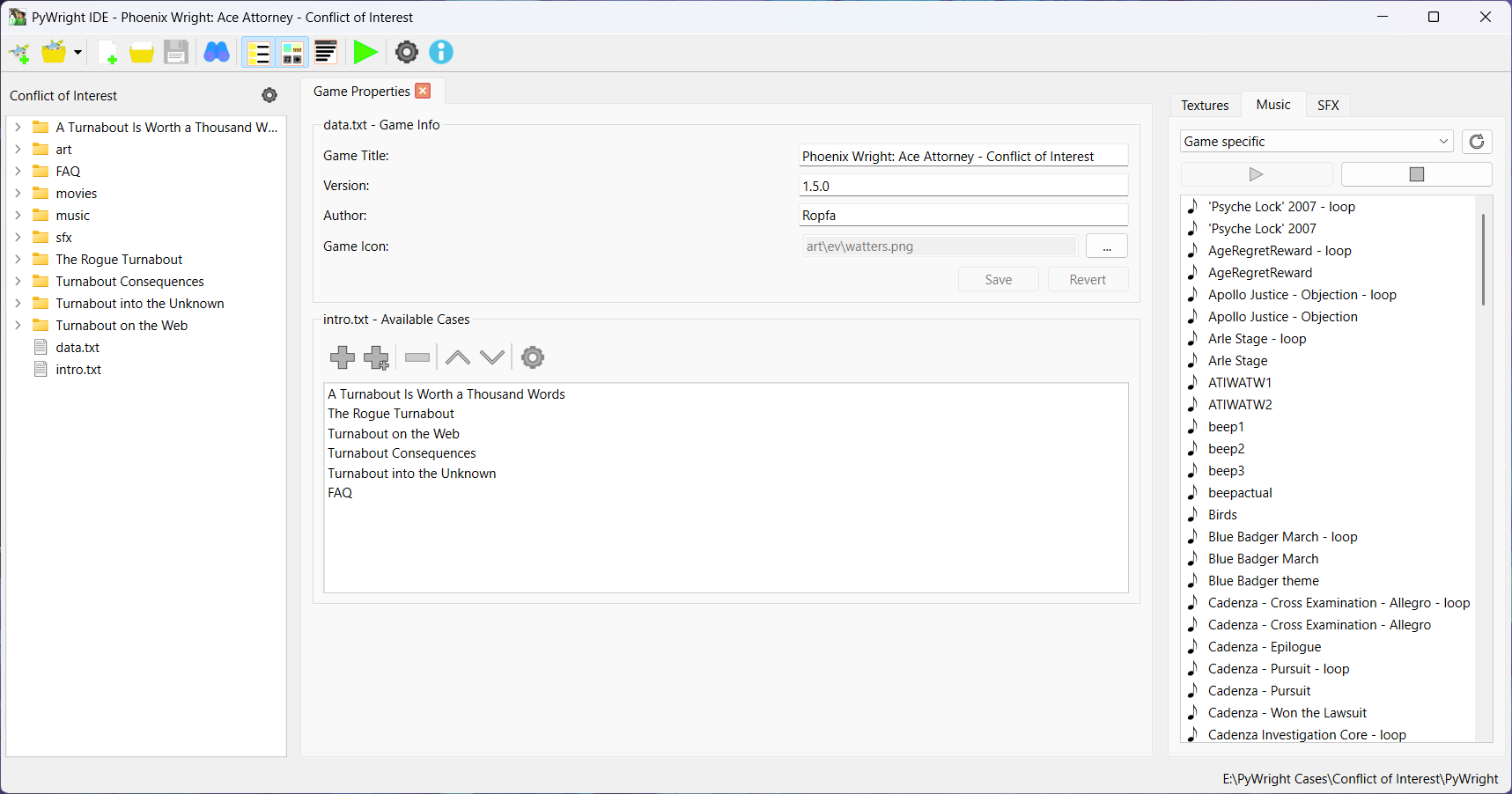Click the Conflict of Interest panel gear
The width and height of the screenshot is (1512, 794).
coord(269,95)
